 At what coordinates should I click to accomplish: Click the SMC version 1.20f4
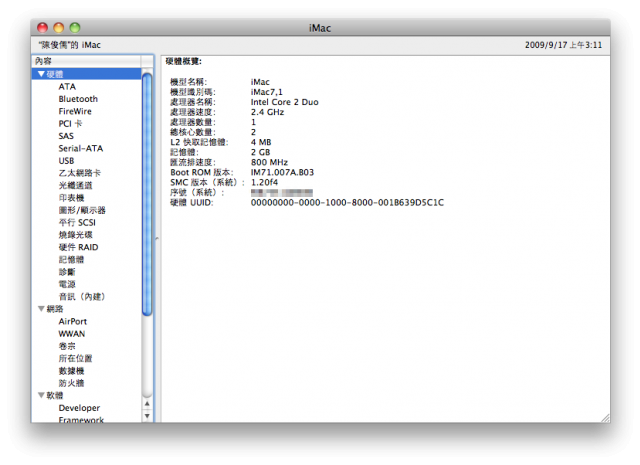pos(264,182)
